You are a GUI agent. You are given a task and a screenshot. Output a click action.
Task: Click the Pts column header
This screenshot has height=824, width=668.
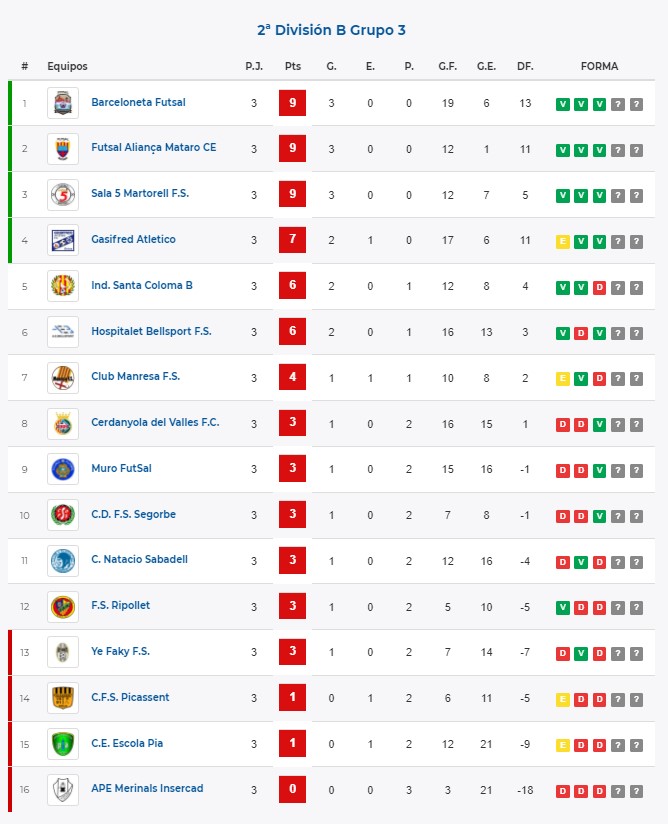point(293,66)
